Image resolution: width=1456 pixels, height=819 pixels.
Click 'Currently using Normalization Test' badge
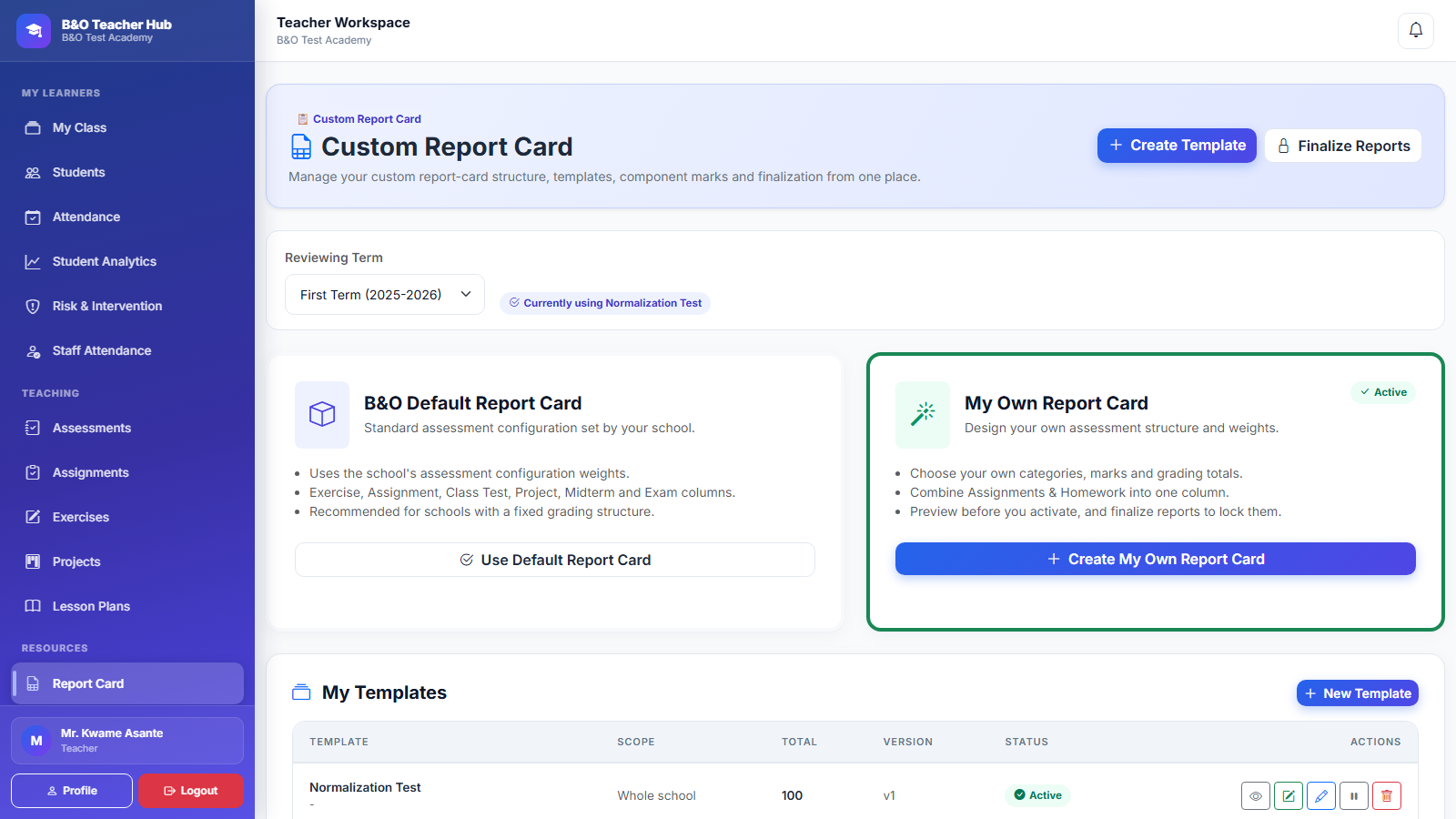pos(605,303)
